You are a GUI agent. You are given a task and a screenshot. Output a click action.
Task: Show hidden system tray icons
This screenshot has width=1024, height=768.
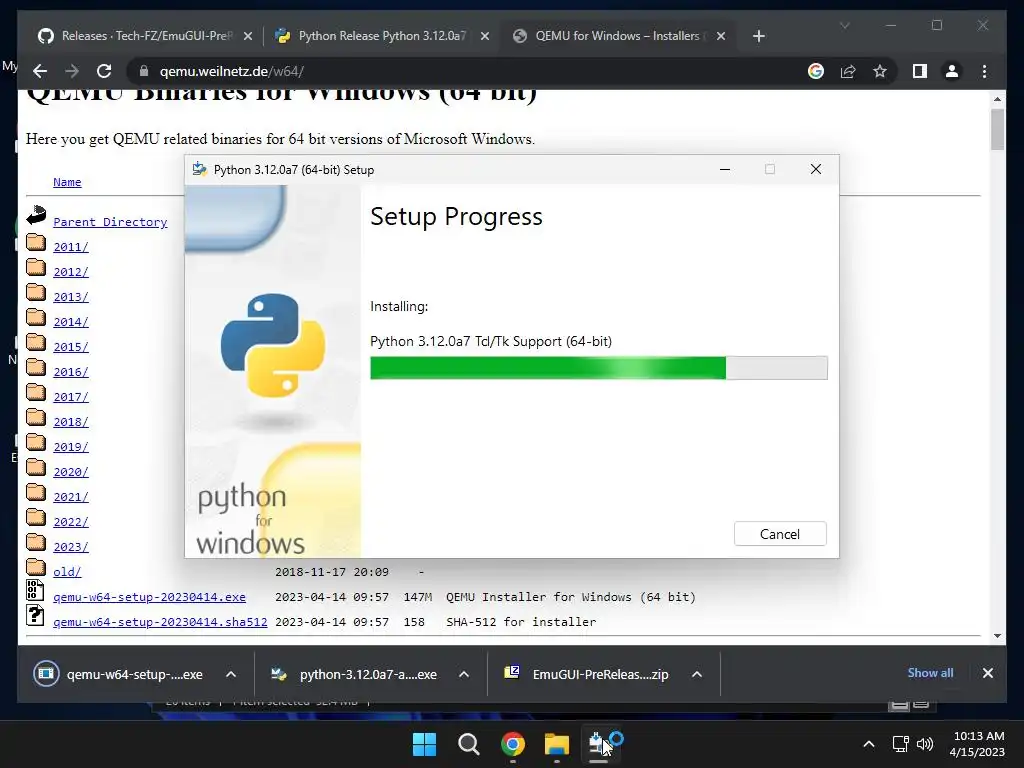[869, 744]
